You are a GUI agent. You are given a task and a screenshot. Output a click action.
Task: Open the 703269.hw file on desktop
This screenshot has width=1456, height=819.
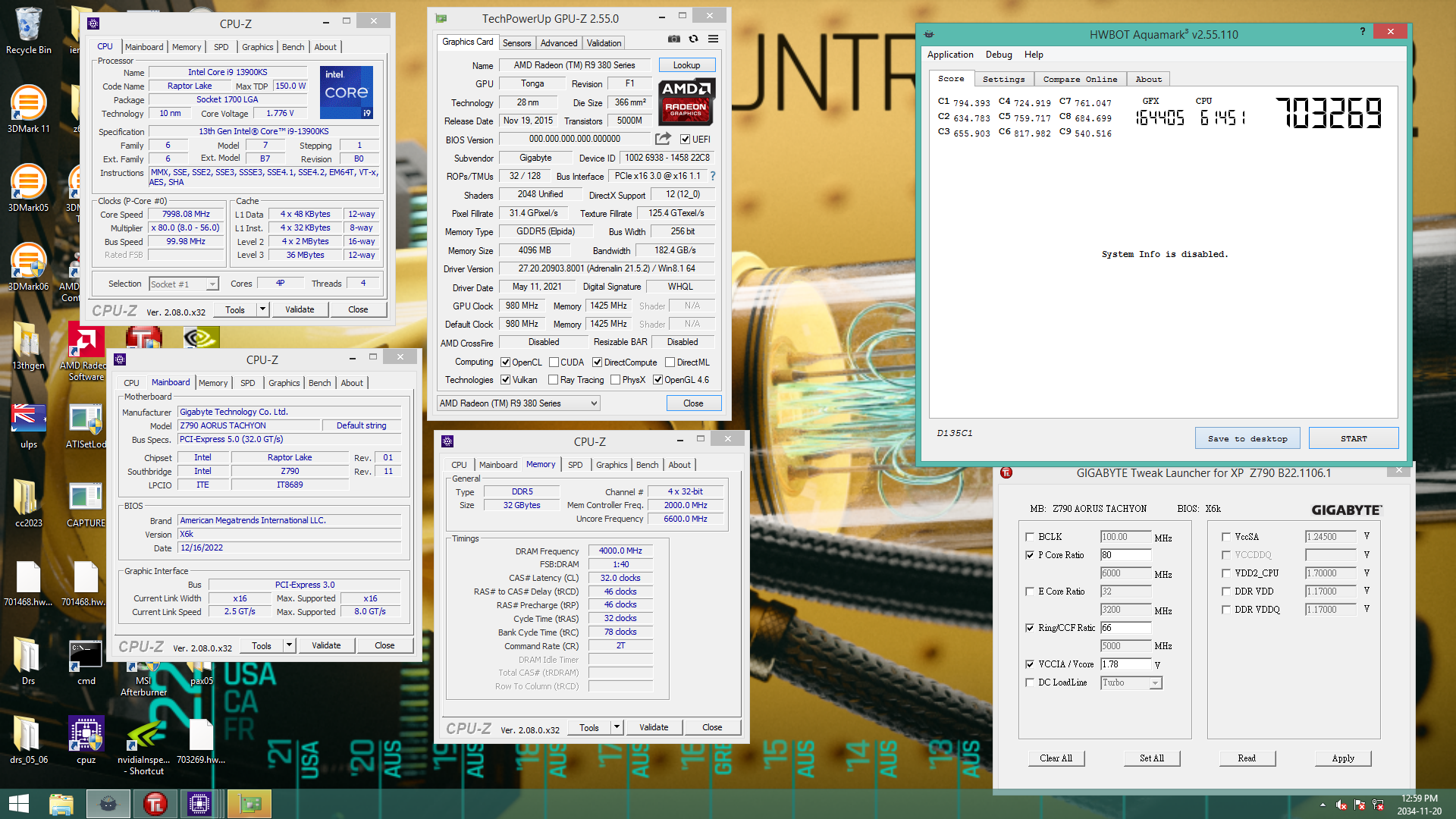tap(201, 740)
